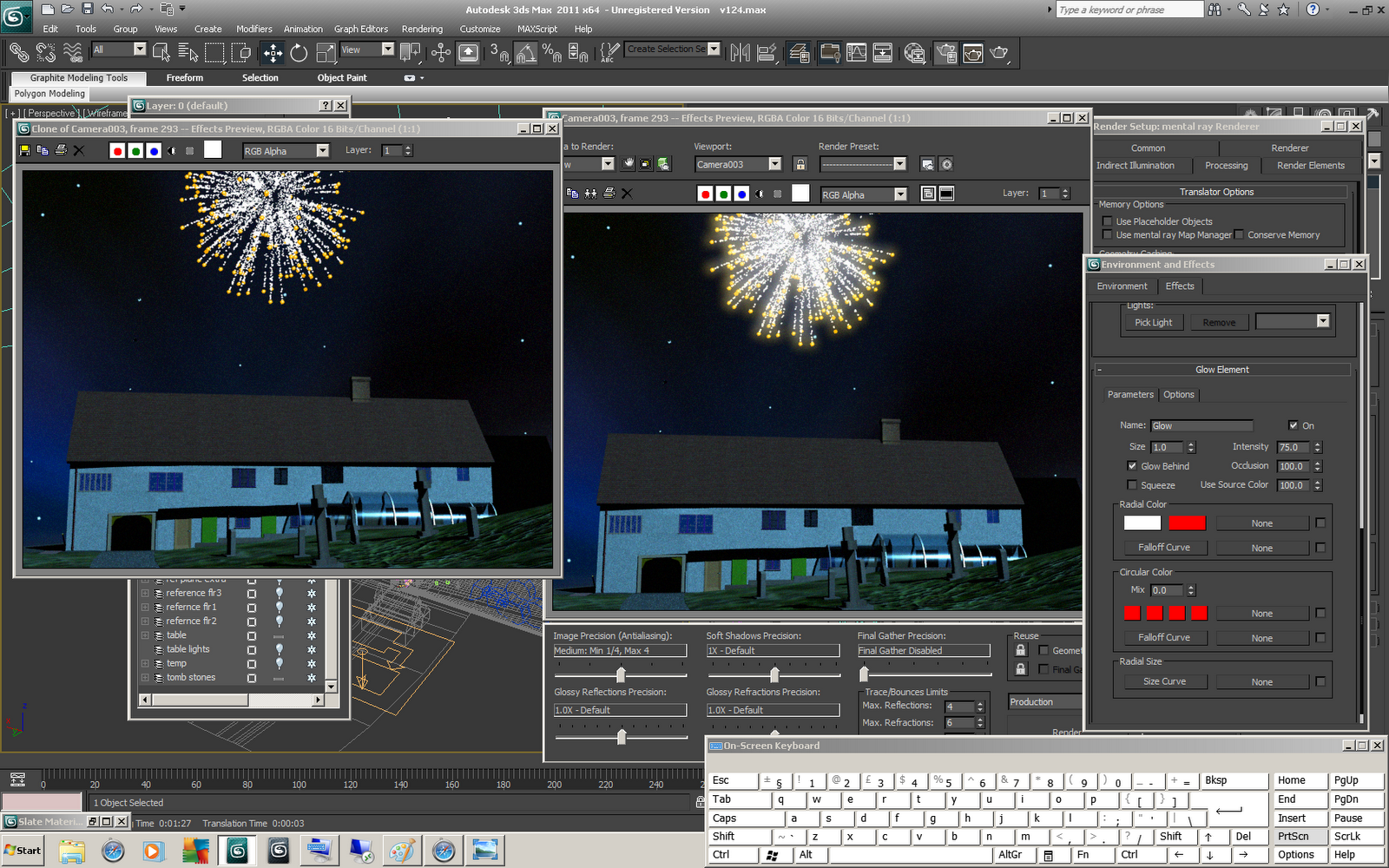The height and width of the screenshot is (868, 1389).
Task: Click the Render Production teapot icon
Action: pyautogui.click(x=1000, y=53)
